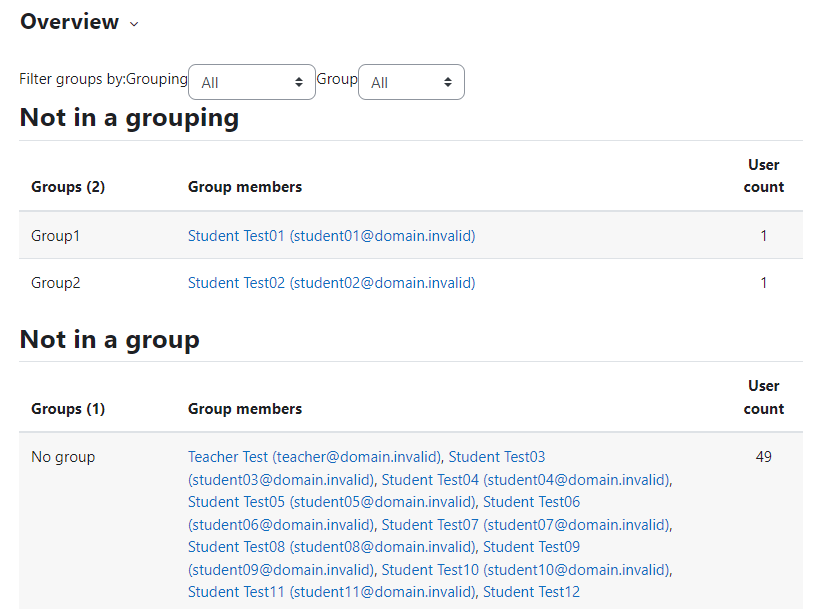Open Student Test02 profile link

coord(331,283)
